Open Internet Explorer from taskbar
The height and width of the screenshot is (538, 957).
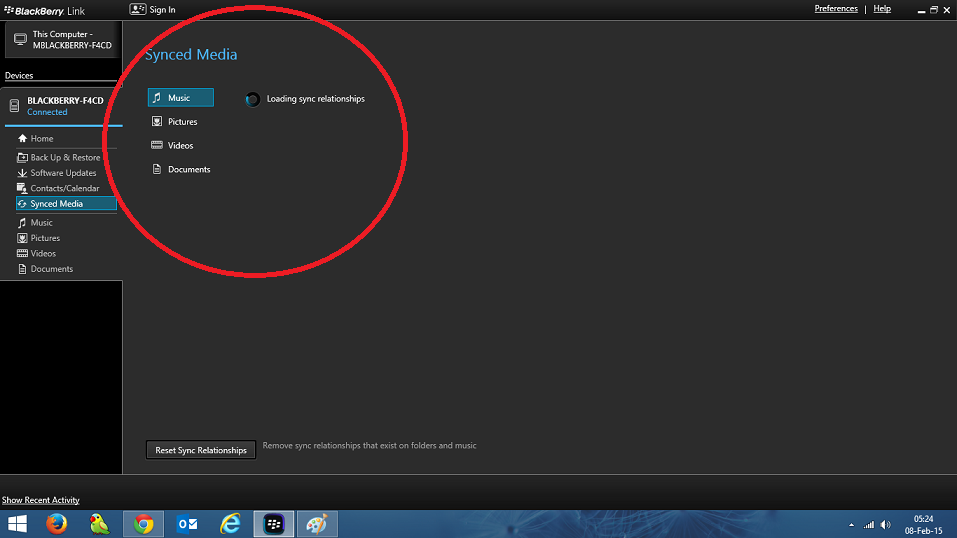tap(230, 524)
